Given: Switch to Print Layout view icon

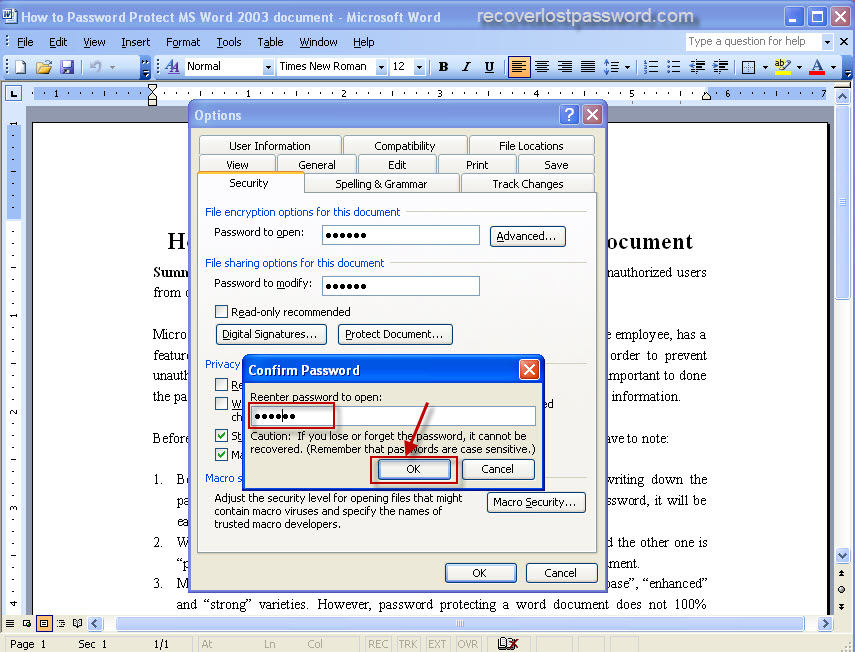Looking at the screenshot, I should click(44, 623).
